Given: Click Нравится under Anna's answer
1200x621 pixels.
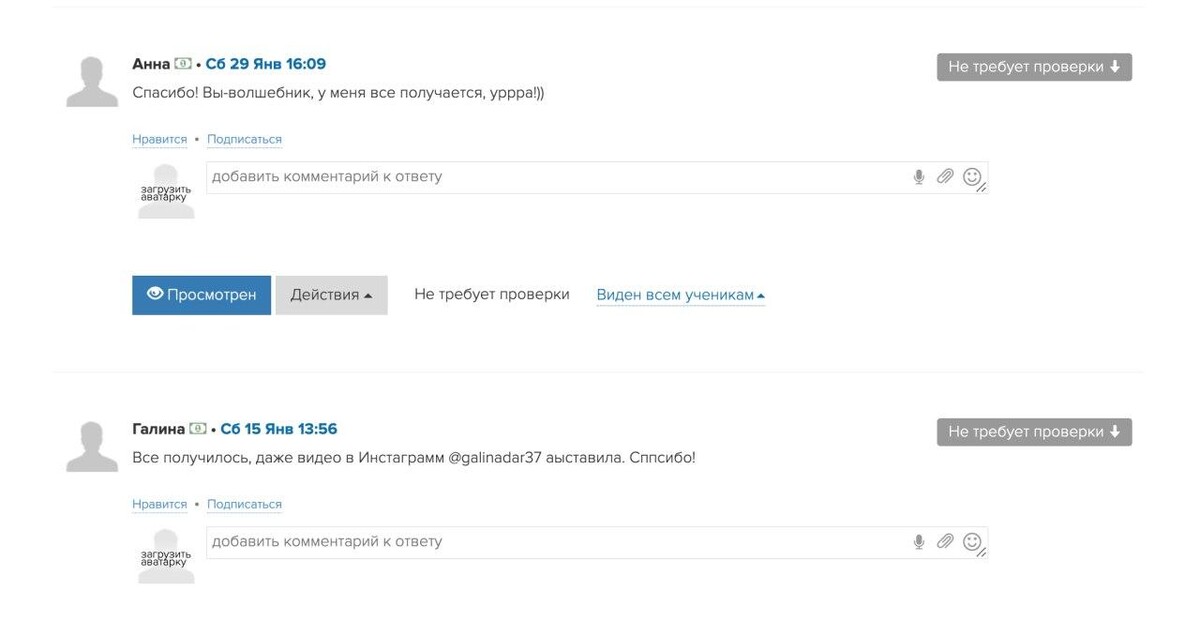Looking at the screenshot, I should pos(160,140).
